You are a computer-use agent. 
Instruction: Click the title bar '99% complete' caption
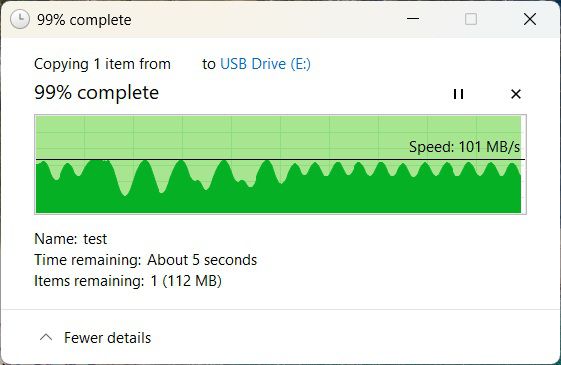pyautogui.click(x=84, y=20)
